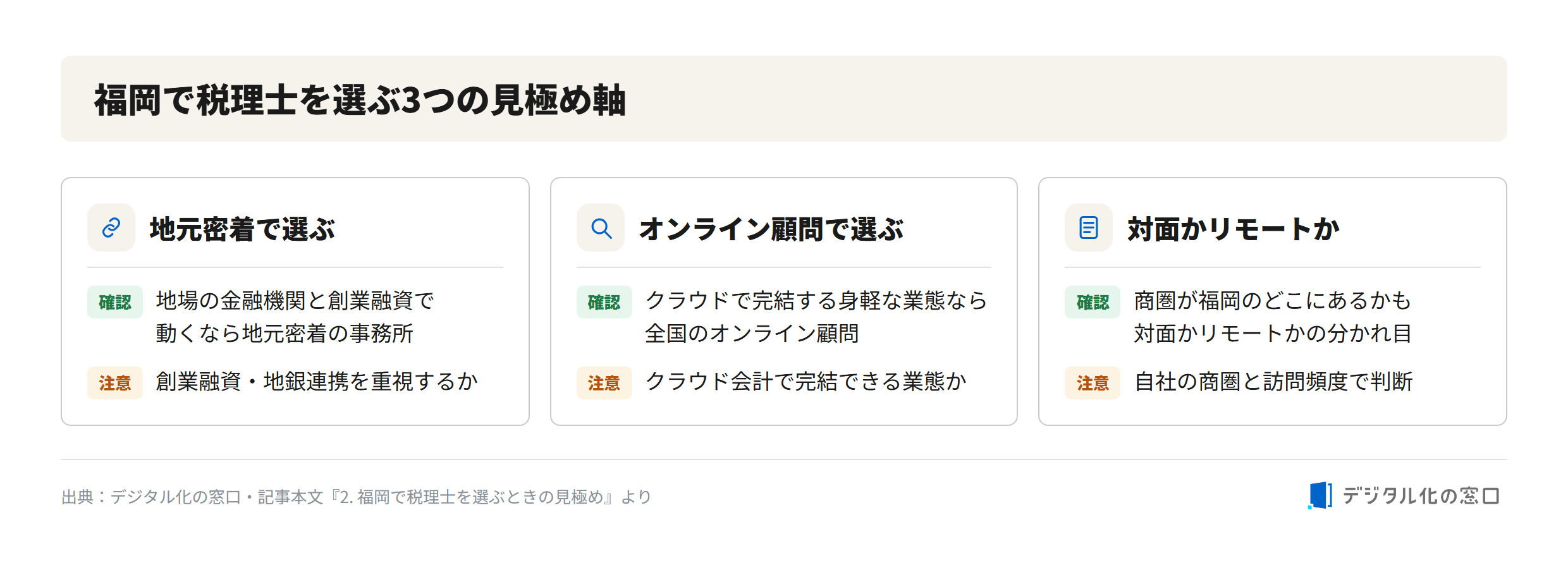This screenshot has height=570, width=1568.
Task: Click the orange 注意 badge in 地元密着 card
Action: [115, 383]
